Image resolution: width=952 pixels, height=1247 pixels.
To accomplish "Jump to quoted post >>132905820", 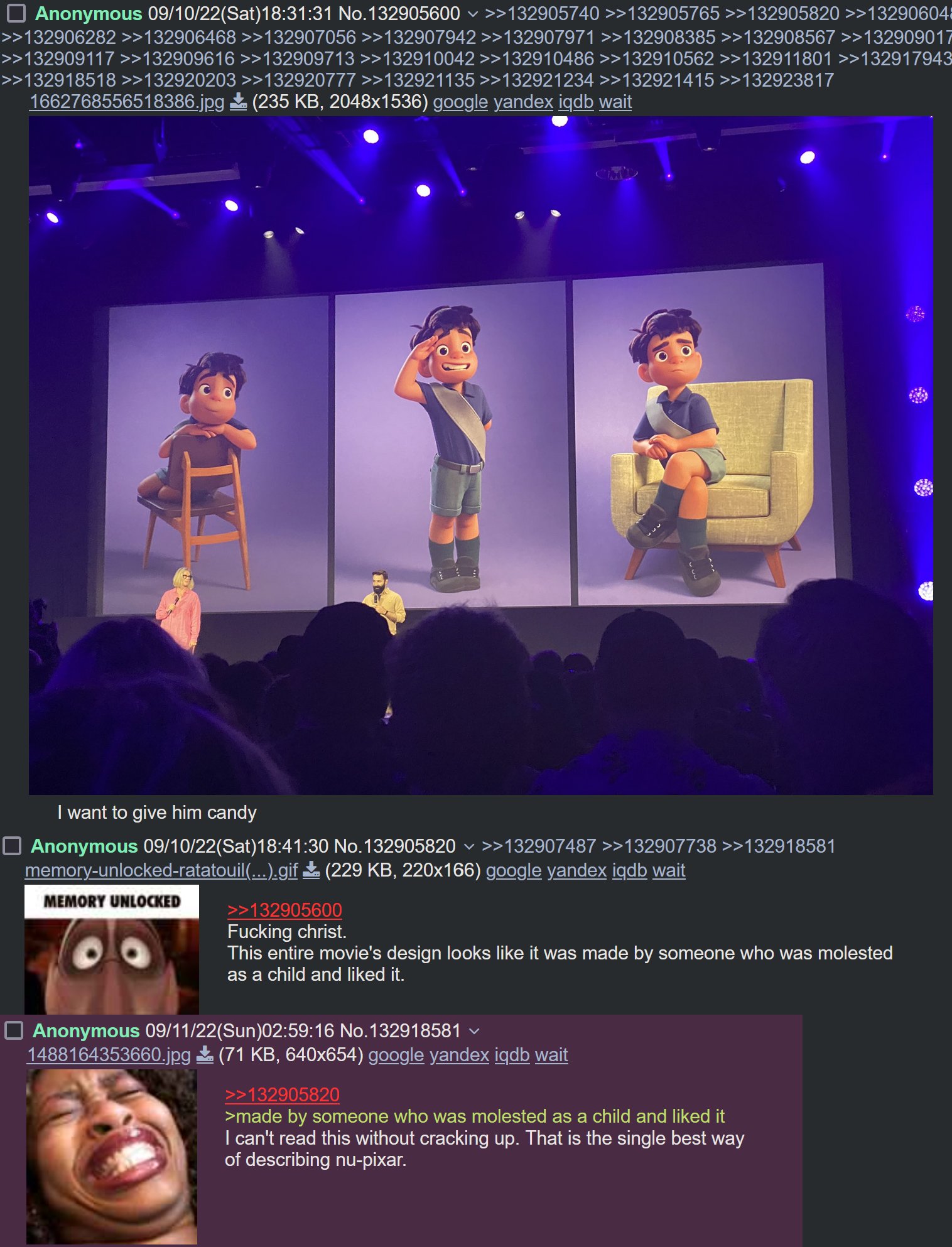I will tap(282, 1094).
